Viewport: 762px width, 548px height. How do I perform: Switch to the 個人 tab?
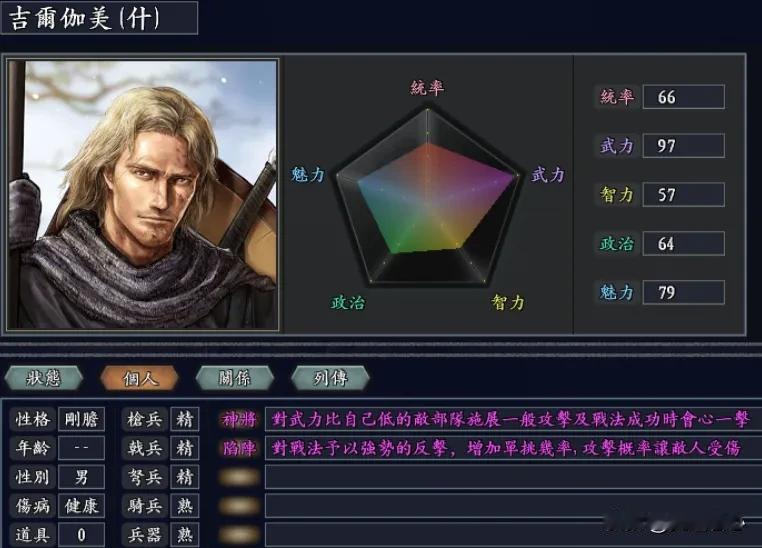[x=139, y=378]
